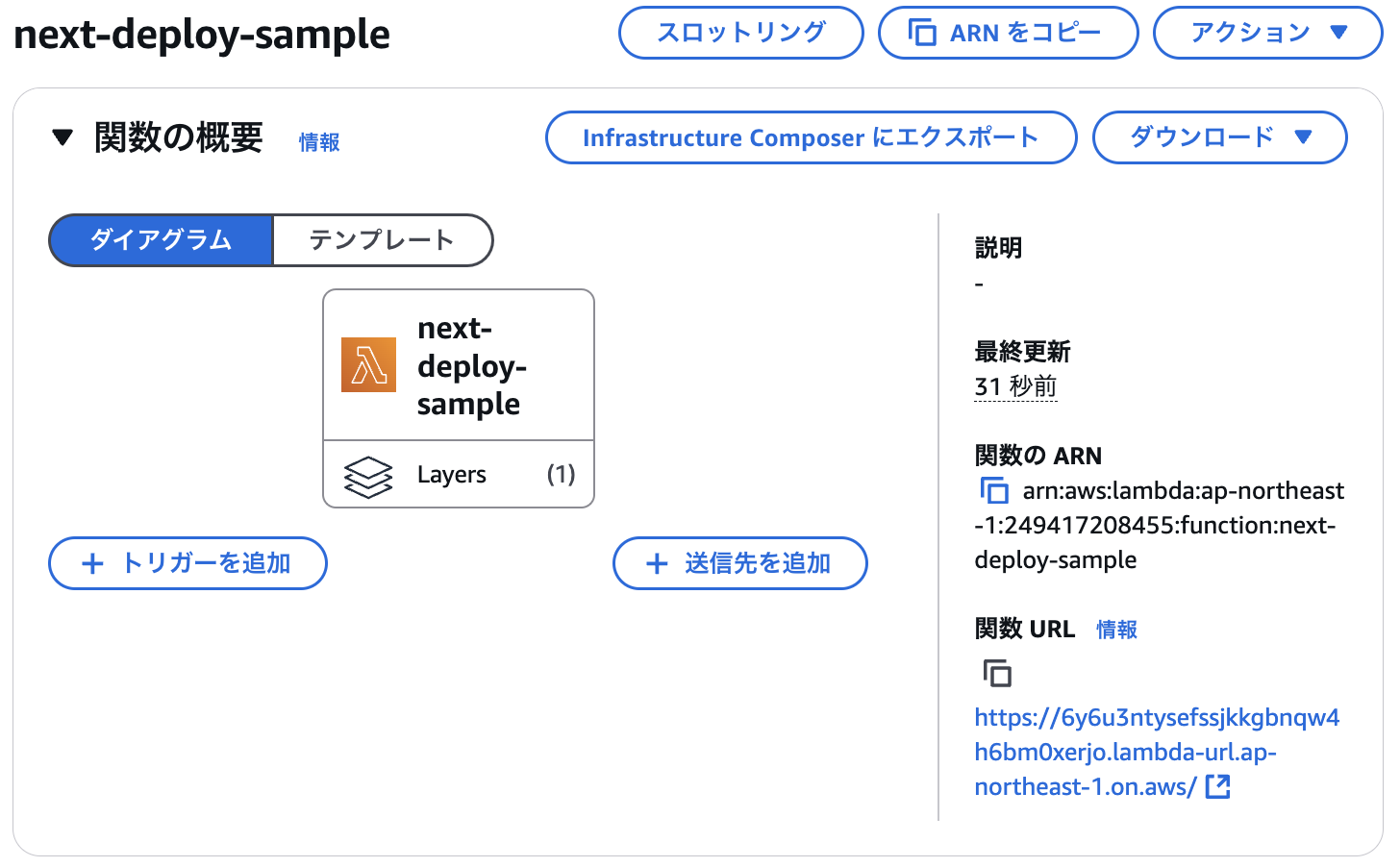Select the arn:aws:lambda function ARN text
Image resolution: width=1400 pixels, height=867 pixels.
pos(1160,526)
